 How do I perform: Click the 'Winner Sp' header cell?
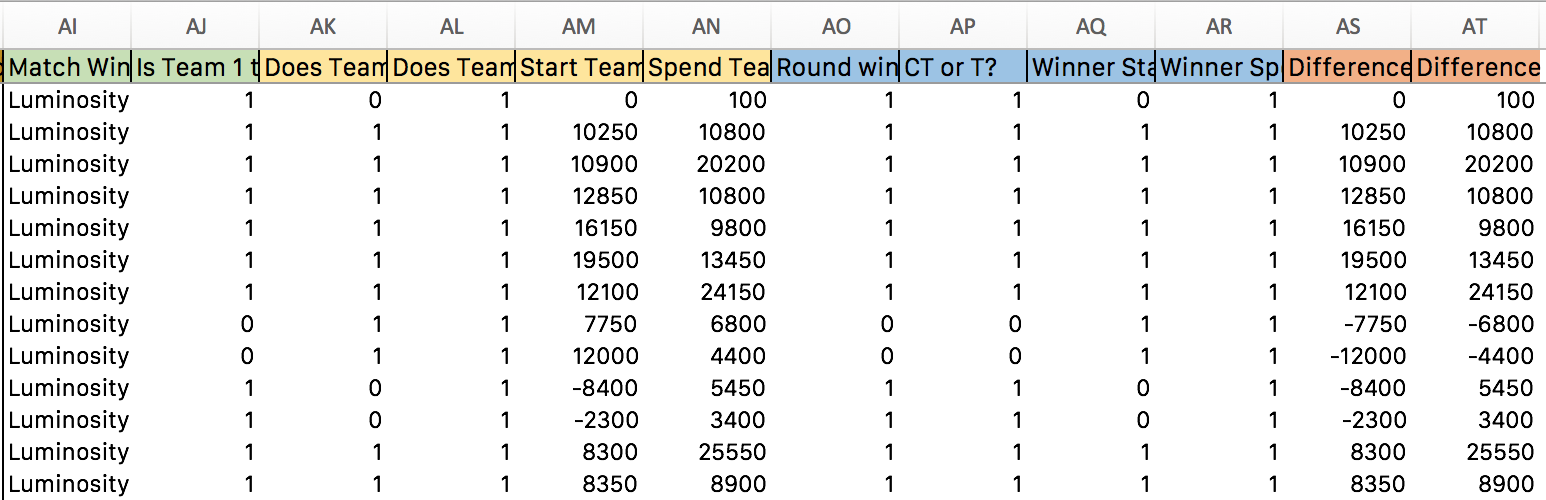coord(1219,67)
